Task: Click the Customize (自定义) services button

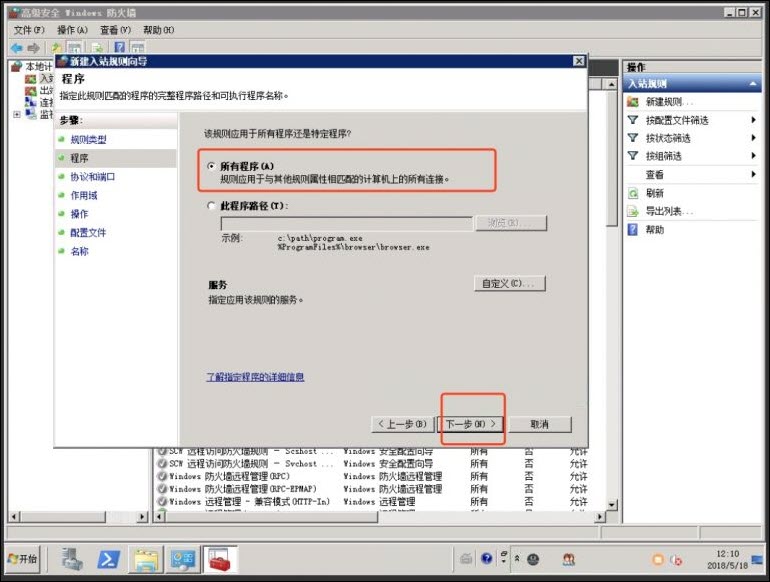Action: 509,283
